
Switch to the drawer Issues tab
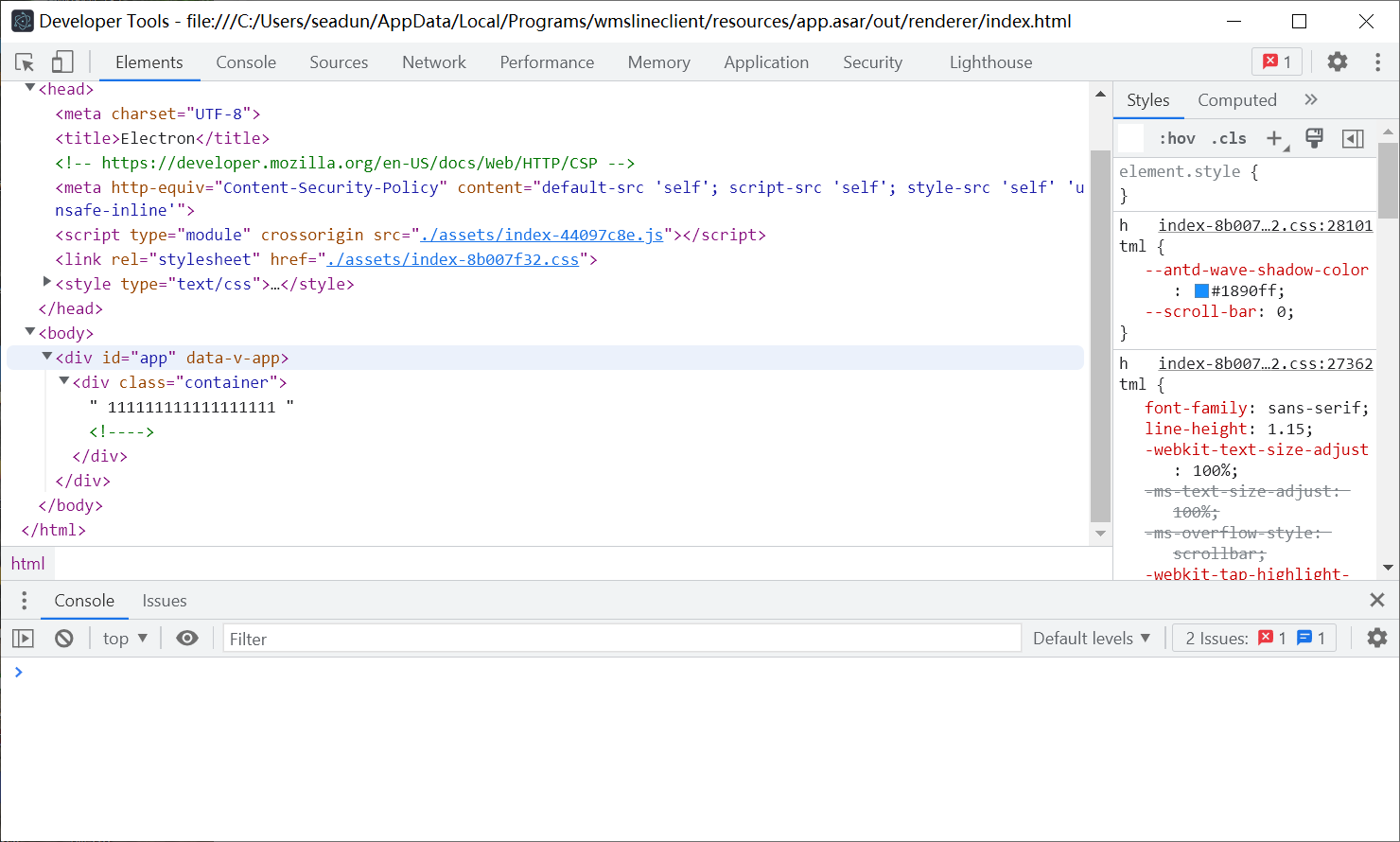click(x=165, y=601)
